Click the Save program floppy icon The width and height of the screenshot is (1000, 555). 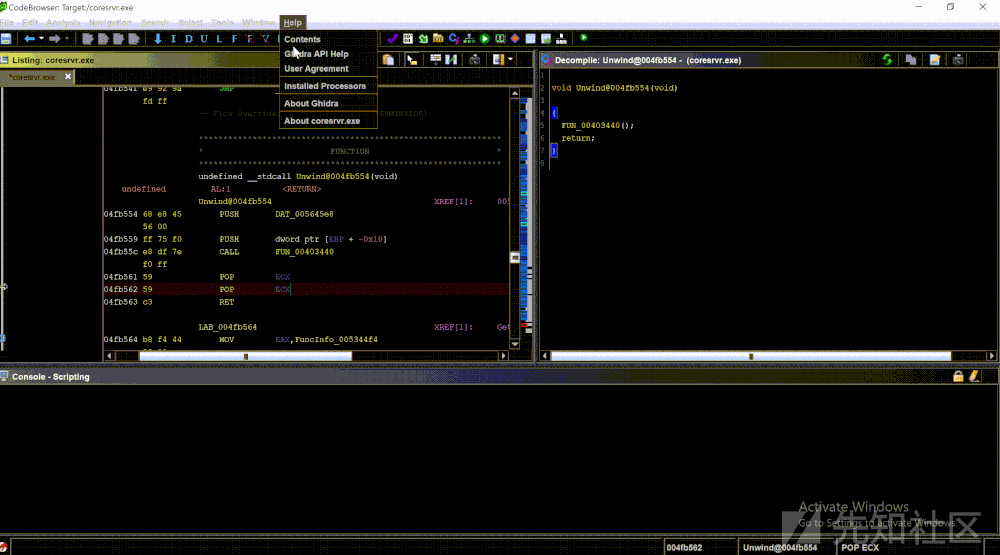[6, 39]
